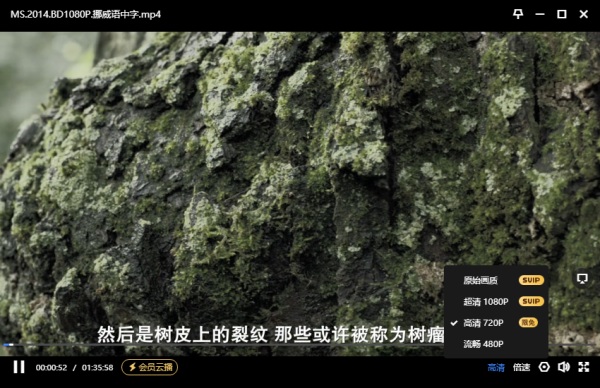This screenshot has height=388, width=600.
Task: Close the video player window
Action: [x=584, y=14]
